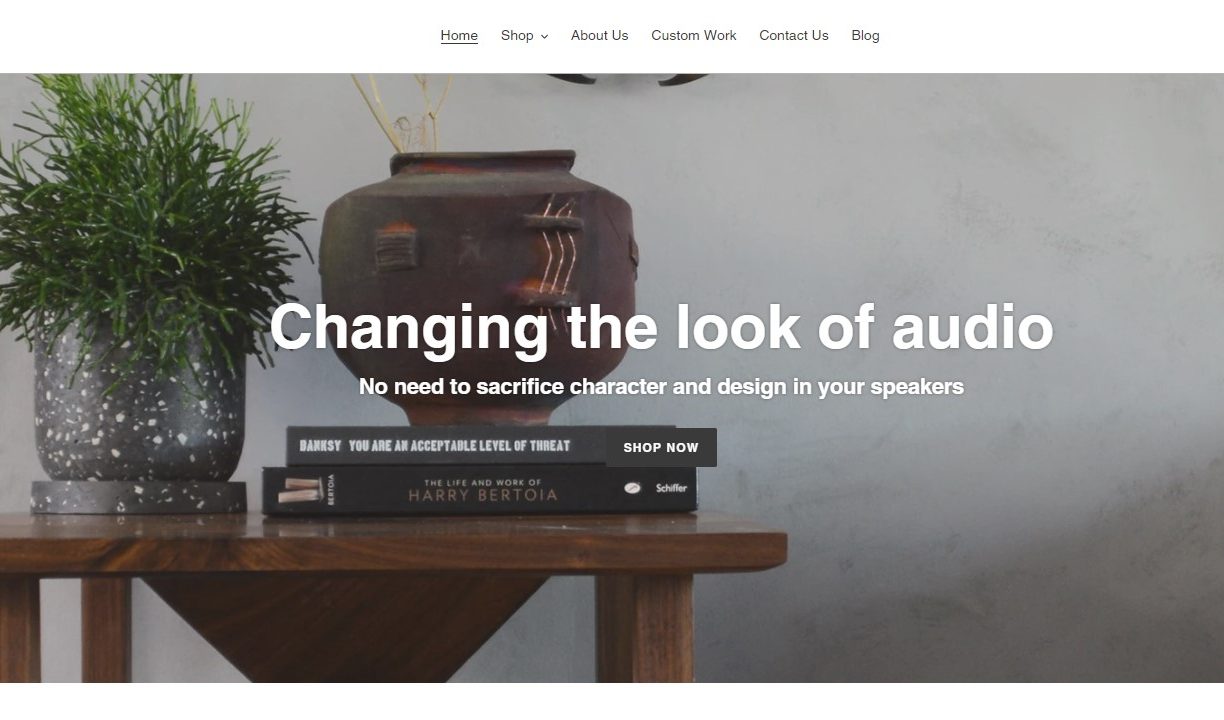This screenshot has width=1224, height=720.
Task: Open the Home navigation link
Action: 459,35
